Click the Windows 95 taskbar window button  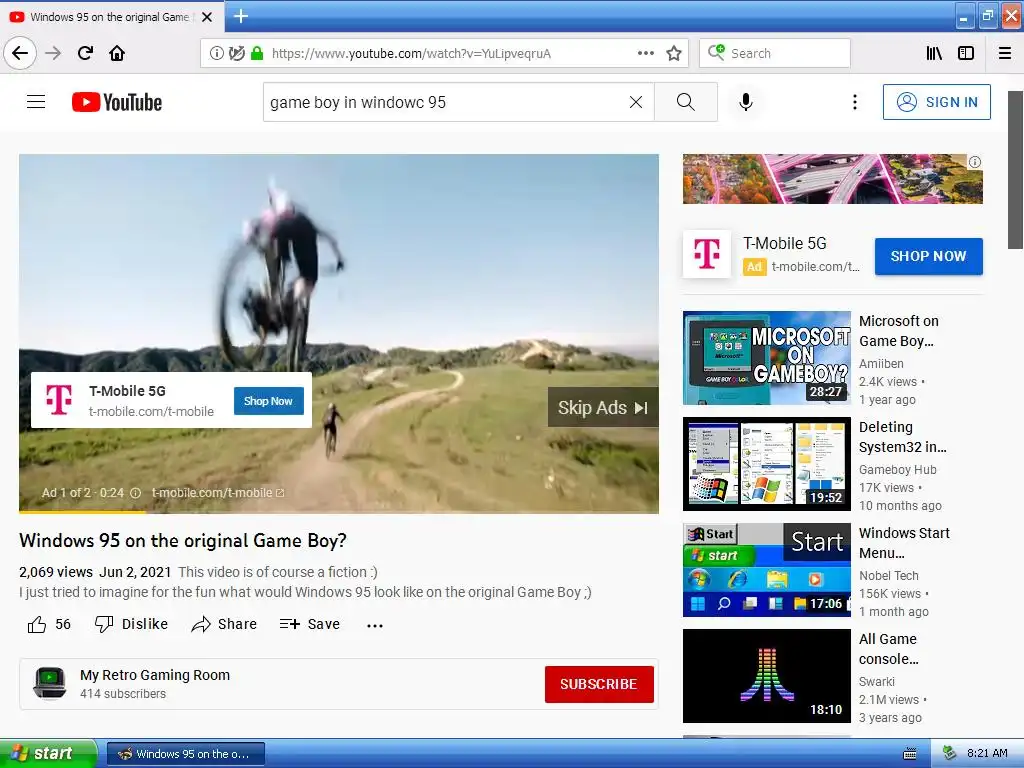point(185,754)
